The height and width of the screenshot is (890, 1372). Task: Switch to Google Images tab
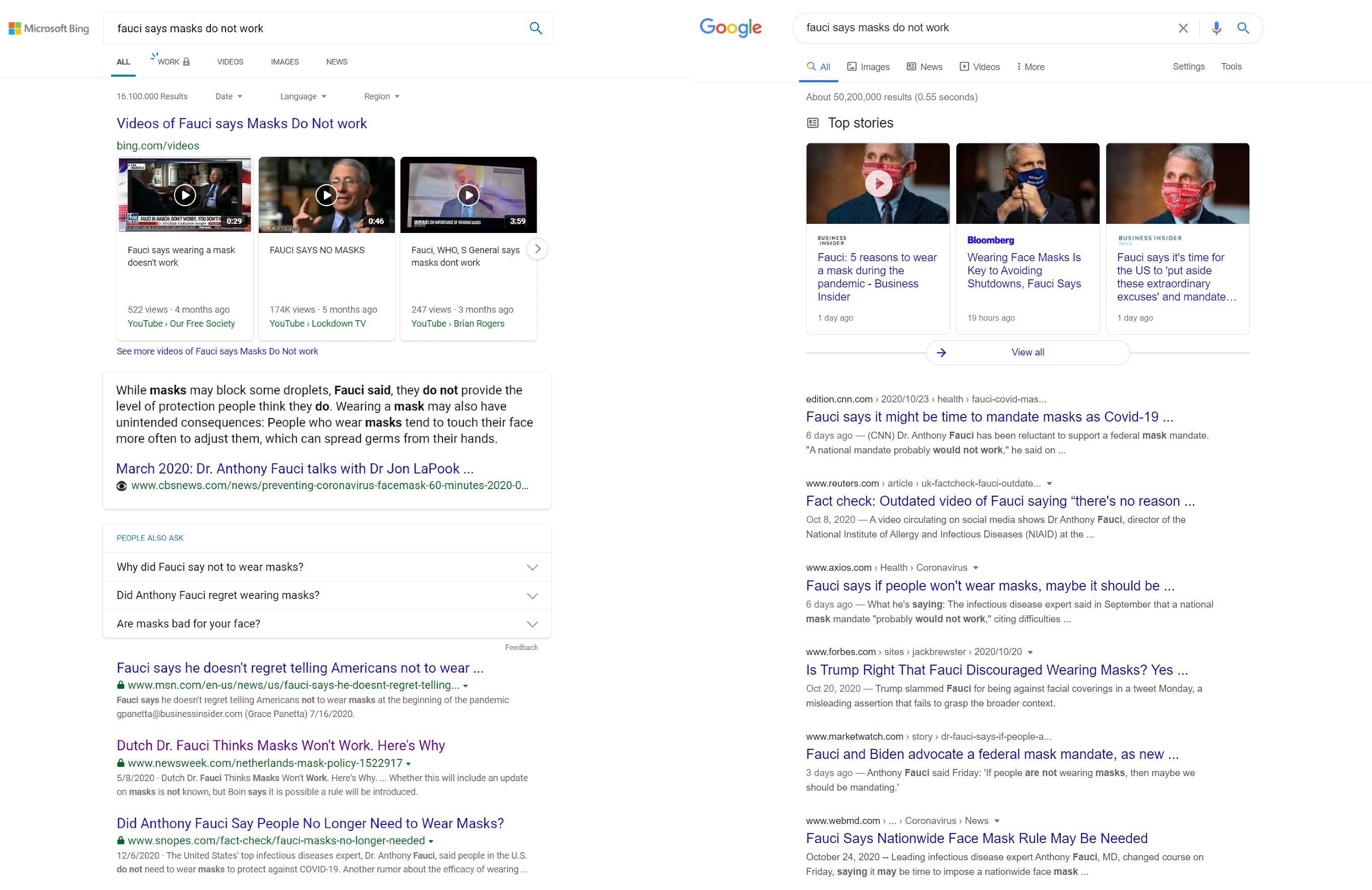[x=868, y=67]
